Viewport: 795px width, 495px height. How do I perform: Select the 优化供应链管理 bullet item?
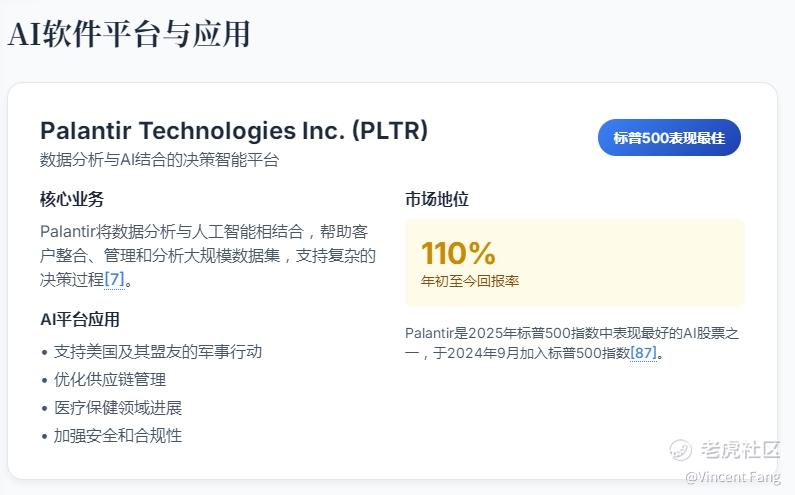110,380
